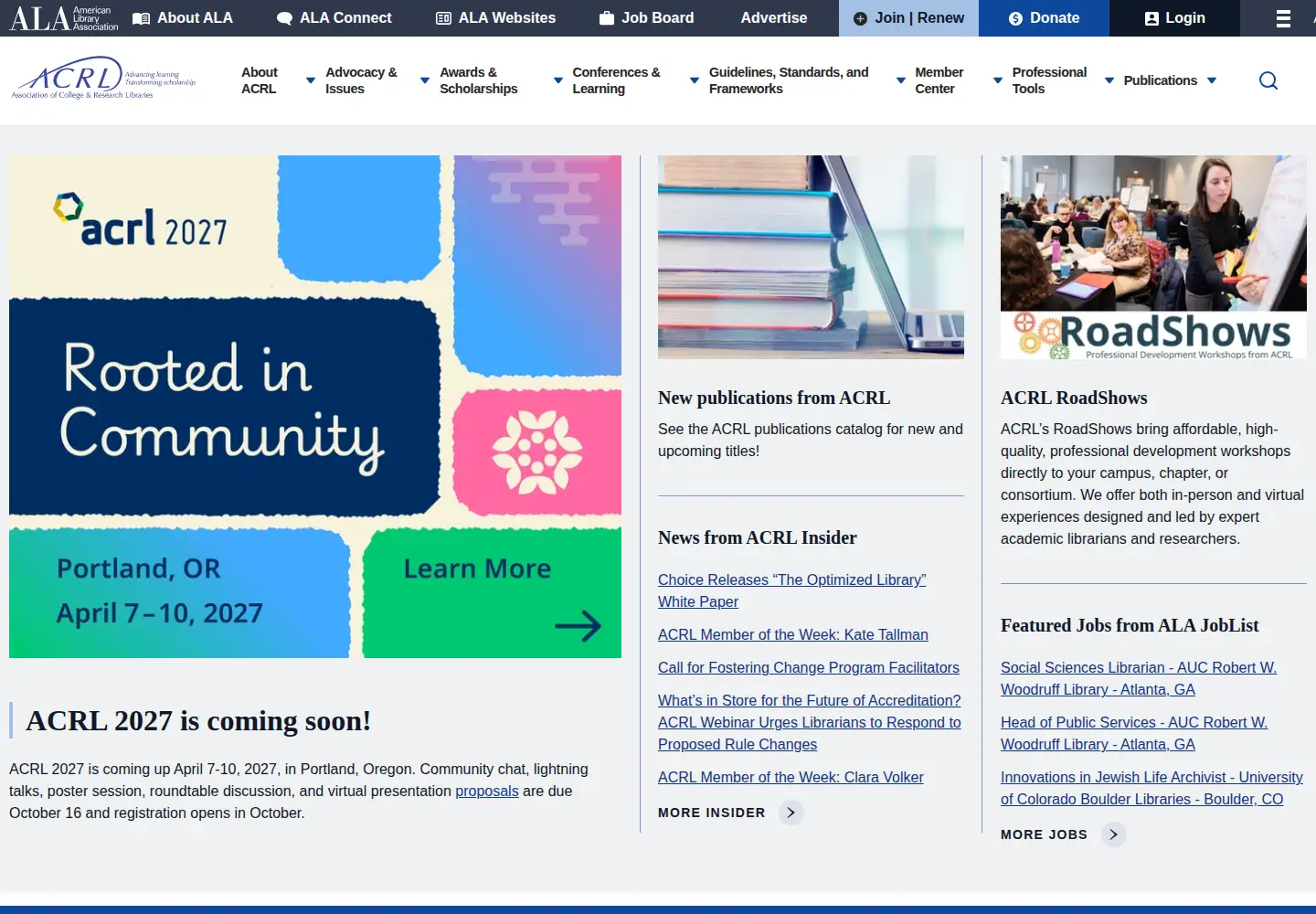This screenshot has width=1316, height=914.
Task: Open the Head of Public Services job listing
Action: click(x=1134, y=733)
